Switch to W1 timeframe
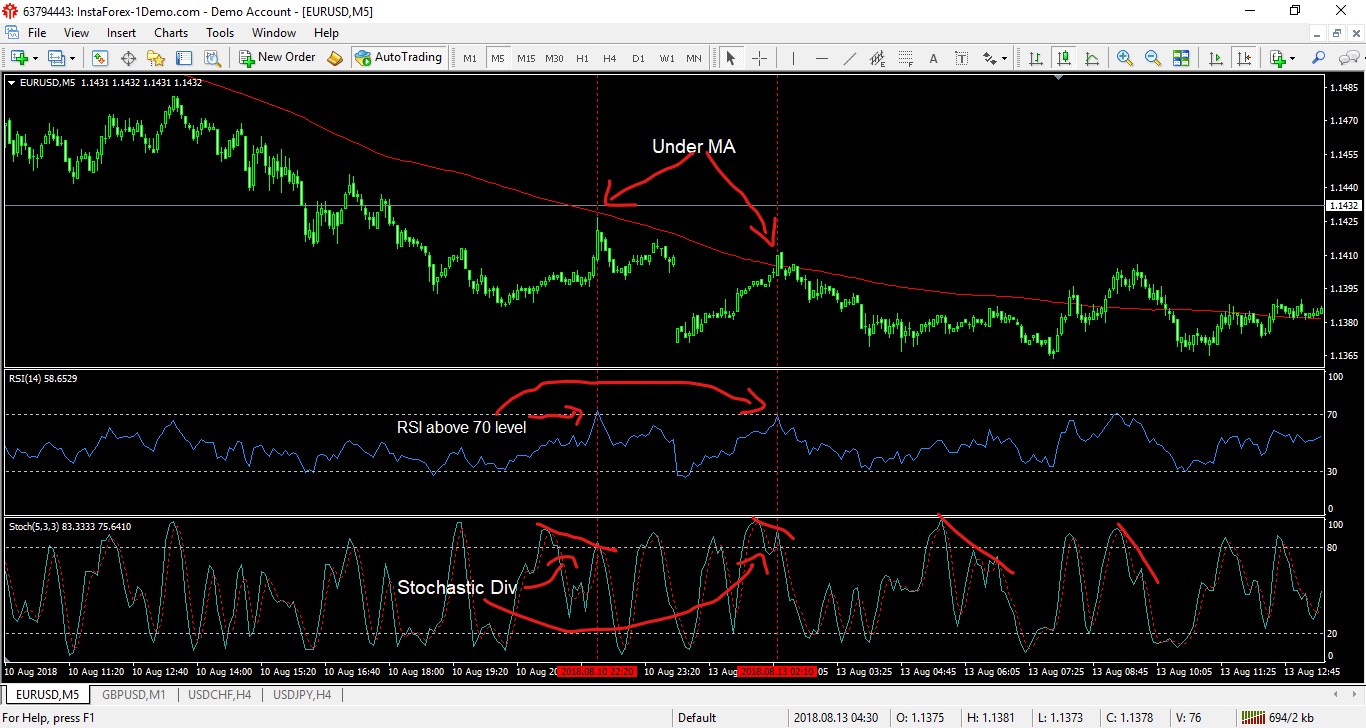The height and width of the screenshot is (728, 1366). pos(667,58)
